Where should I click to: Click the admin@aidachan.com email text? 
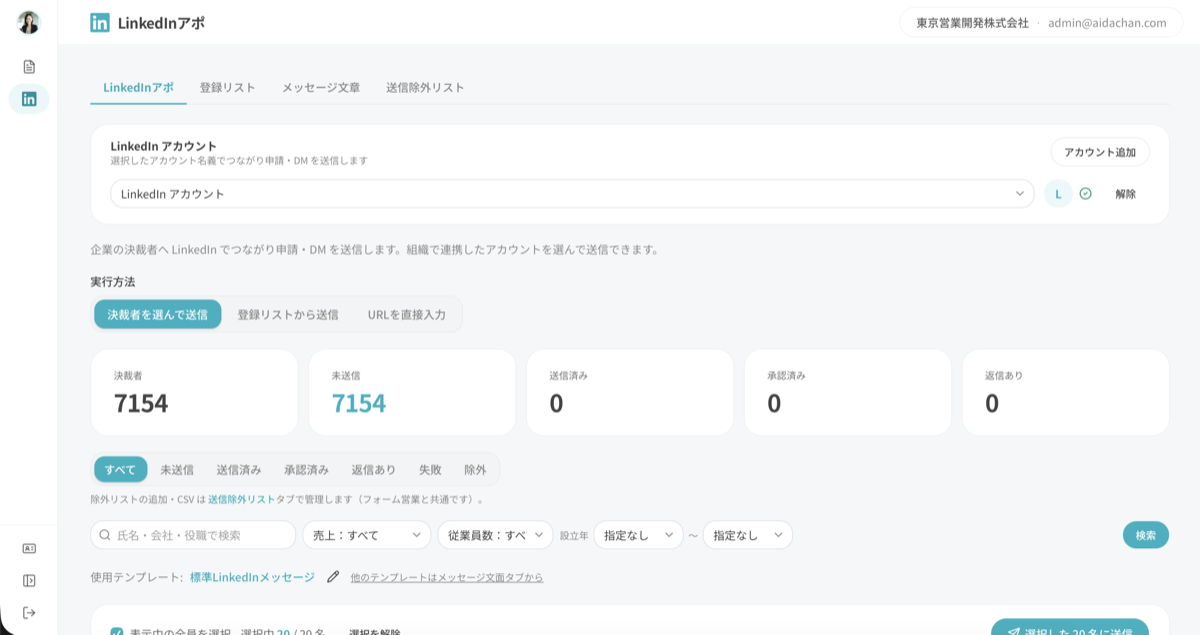click(x=1107, y=23)
